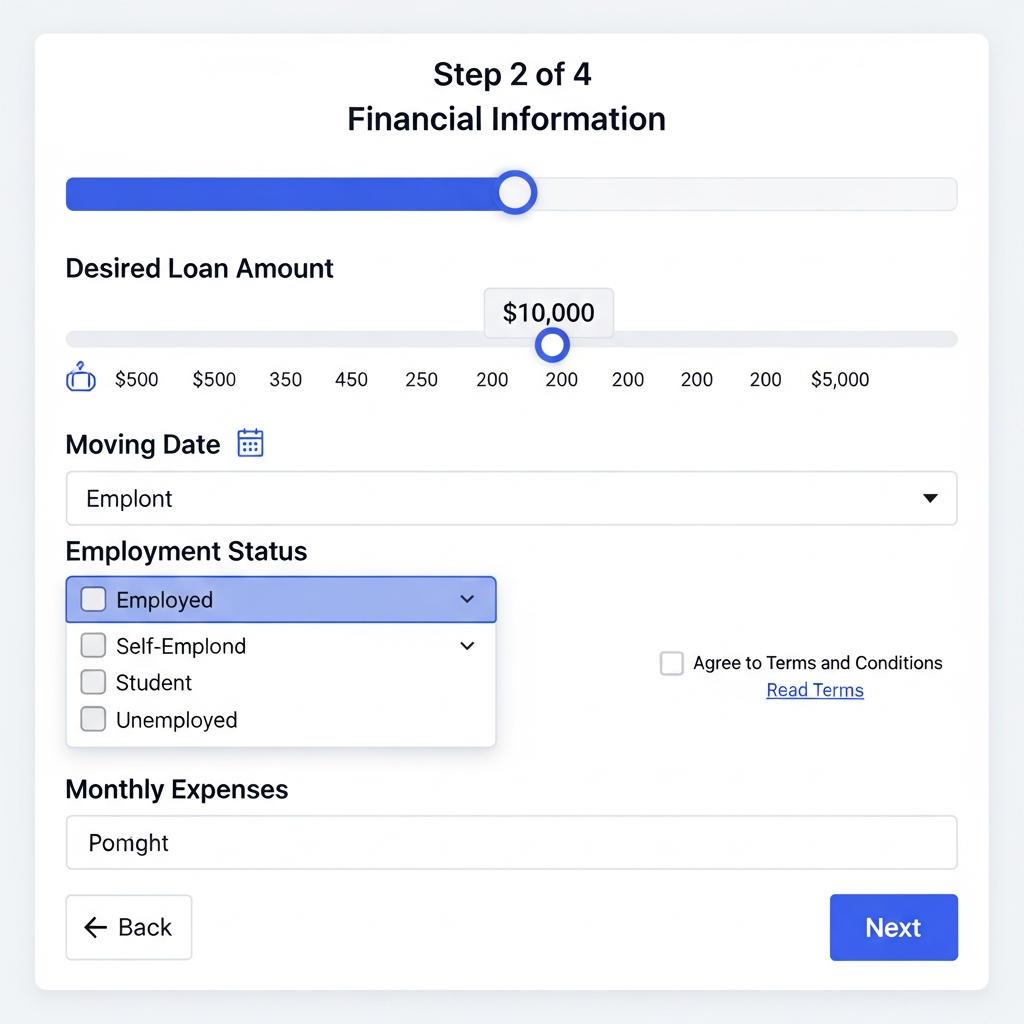Focus the Monthly Expenses input field
This screenshot has height=1024, width=1024.
point(511,843)
